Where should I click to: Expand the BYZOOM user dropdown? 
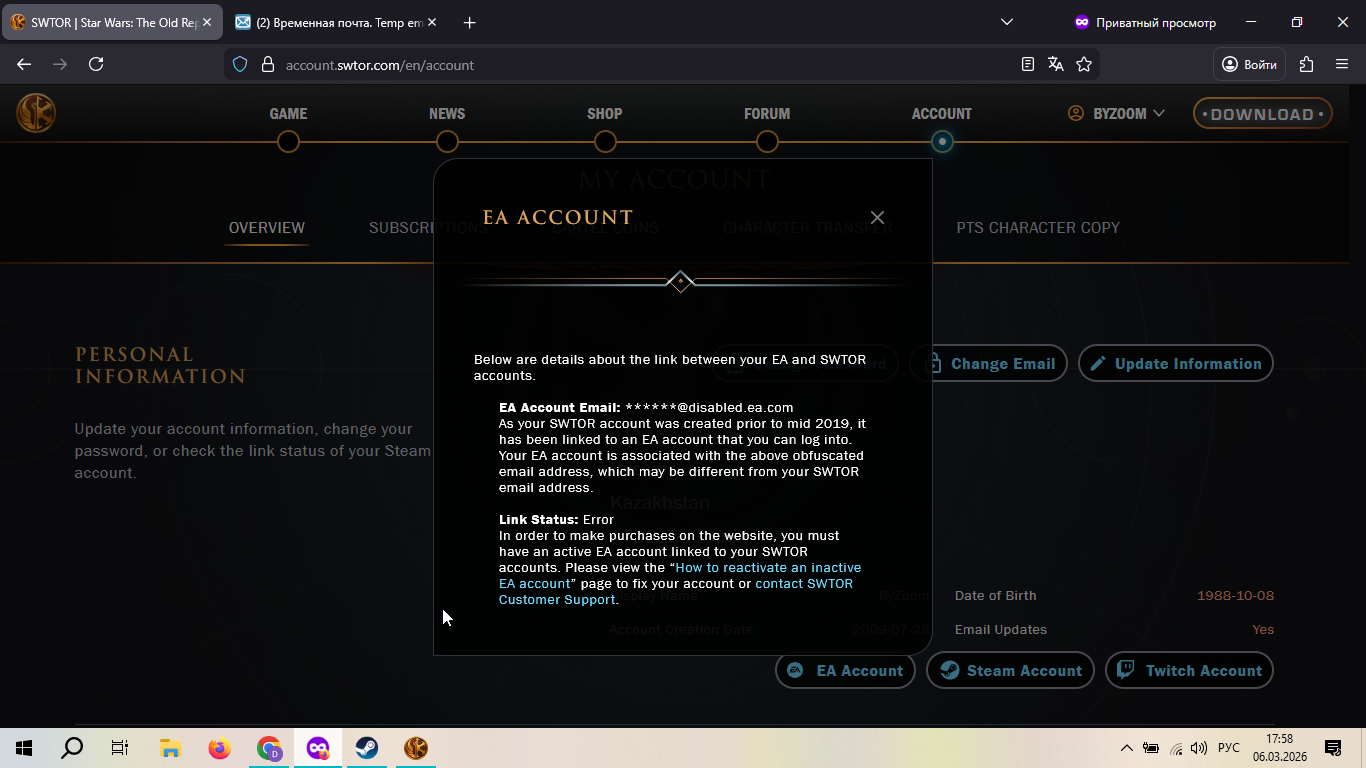[1116, 114]
